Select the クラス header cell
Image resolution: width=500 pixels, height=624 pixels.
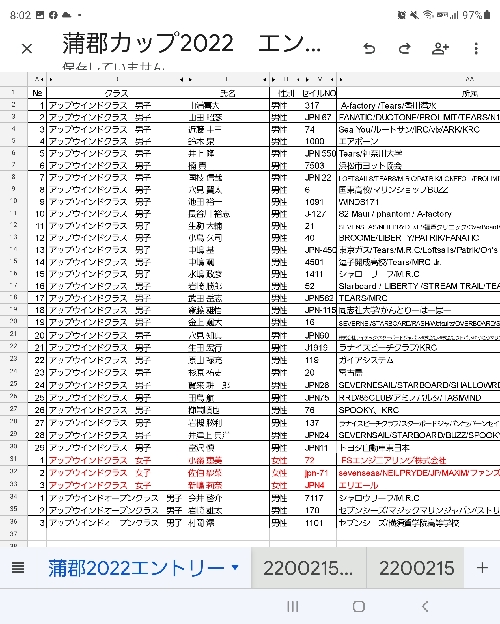click(116, 93)
